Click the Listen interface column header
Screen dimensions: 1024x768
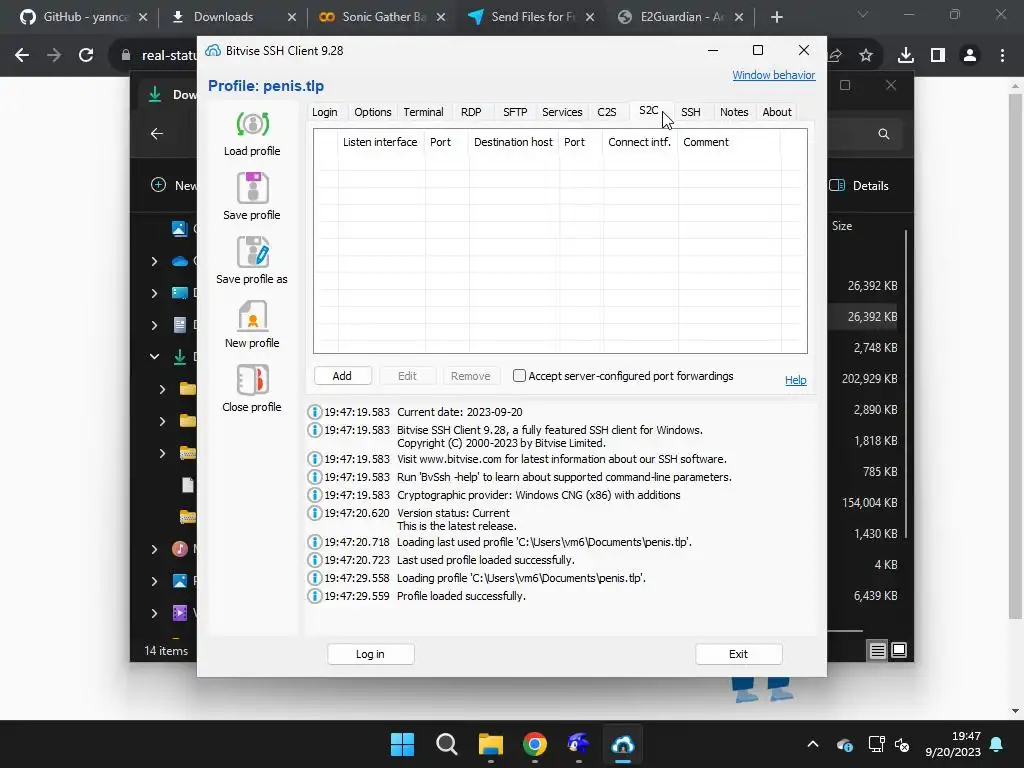point(380,142)
